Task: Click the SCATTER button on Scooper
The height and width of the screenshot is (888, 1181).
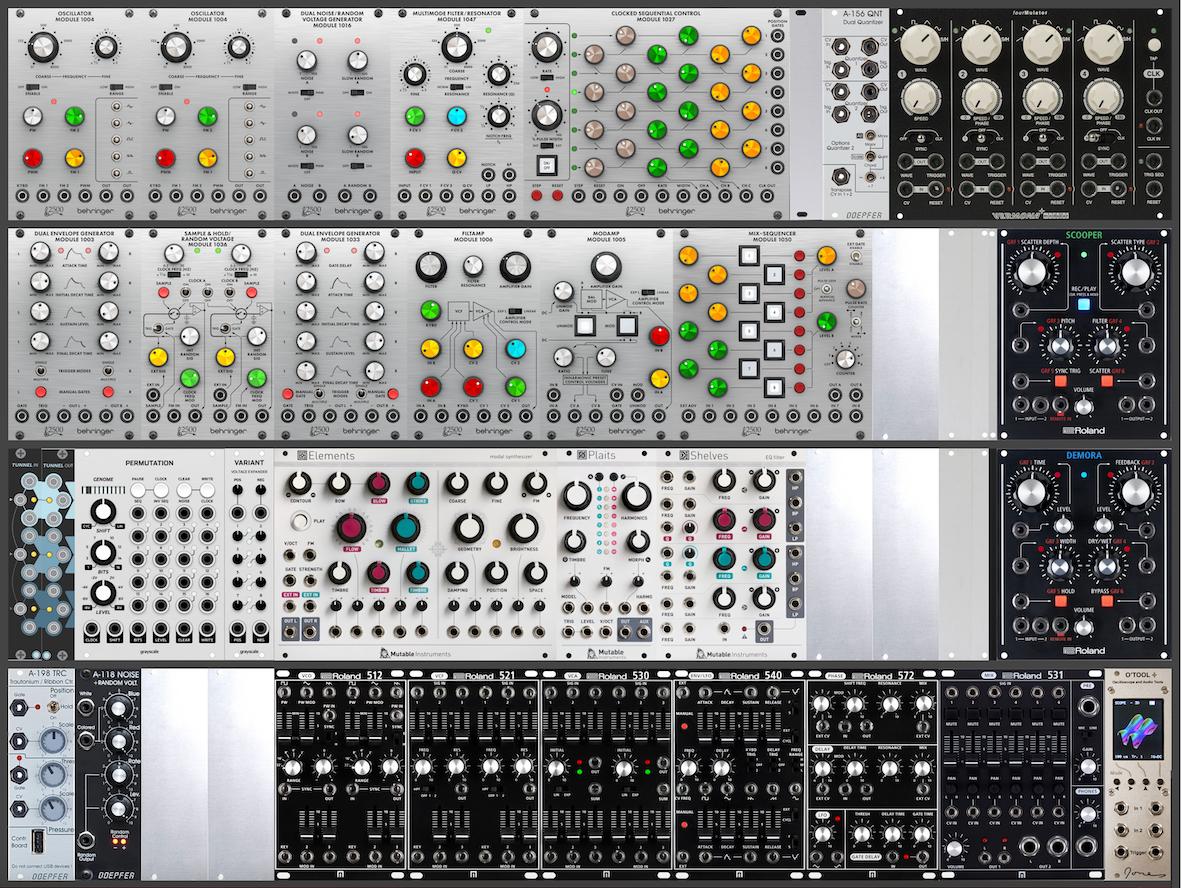Action: click(1106, 381)
